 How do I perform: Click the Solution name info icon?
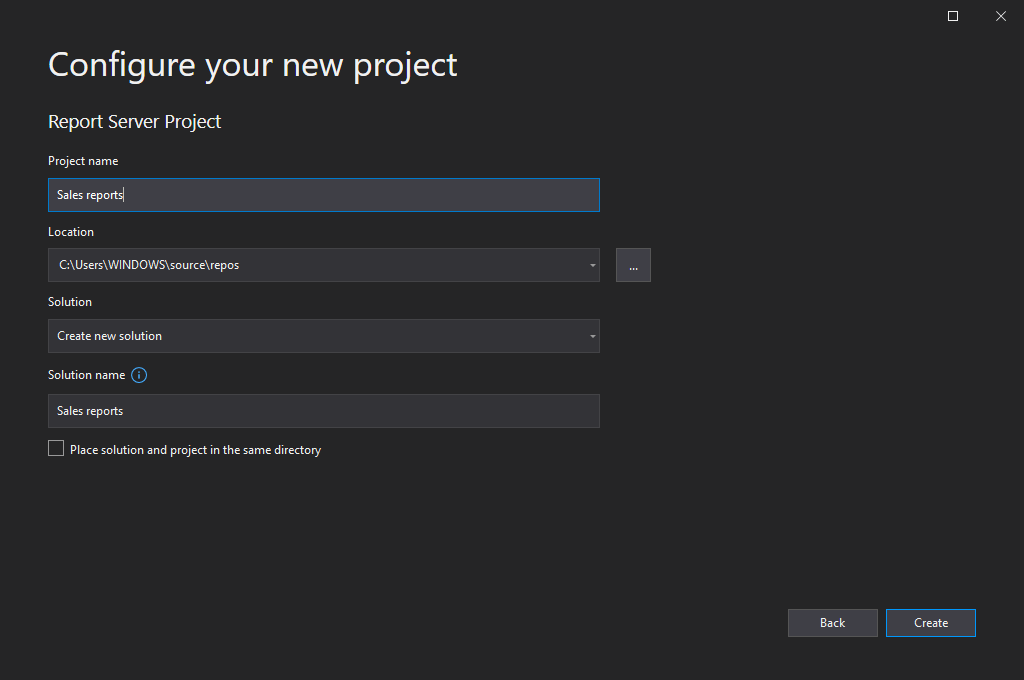point(139,375)
